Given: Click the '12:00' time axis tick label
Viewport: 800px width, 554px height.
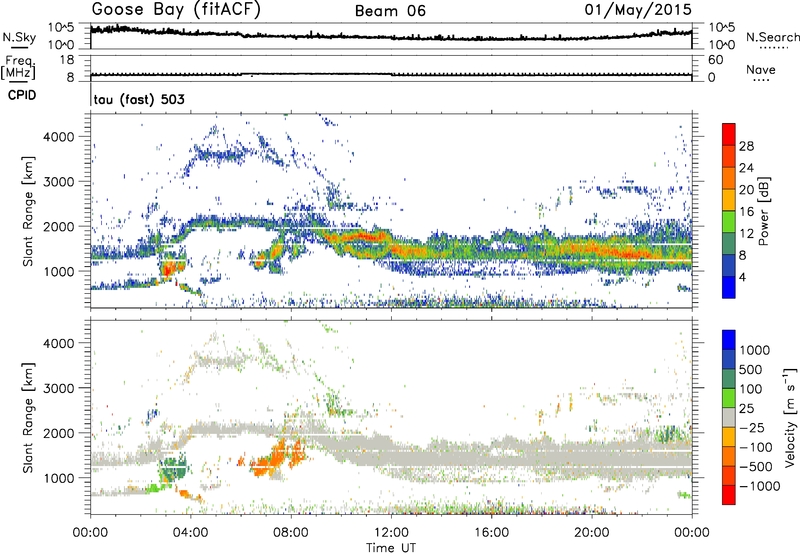Looking at the screenshot, I should [x=391, y=533].
